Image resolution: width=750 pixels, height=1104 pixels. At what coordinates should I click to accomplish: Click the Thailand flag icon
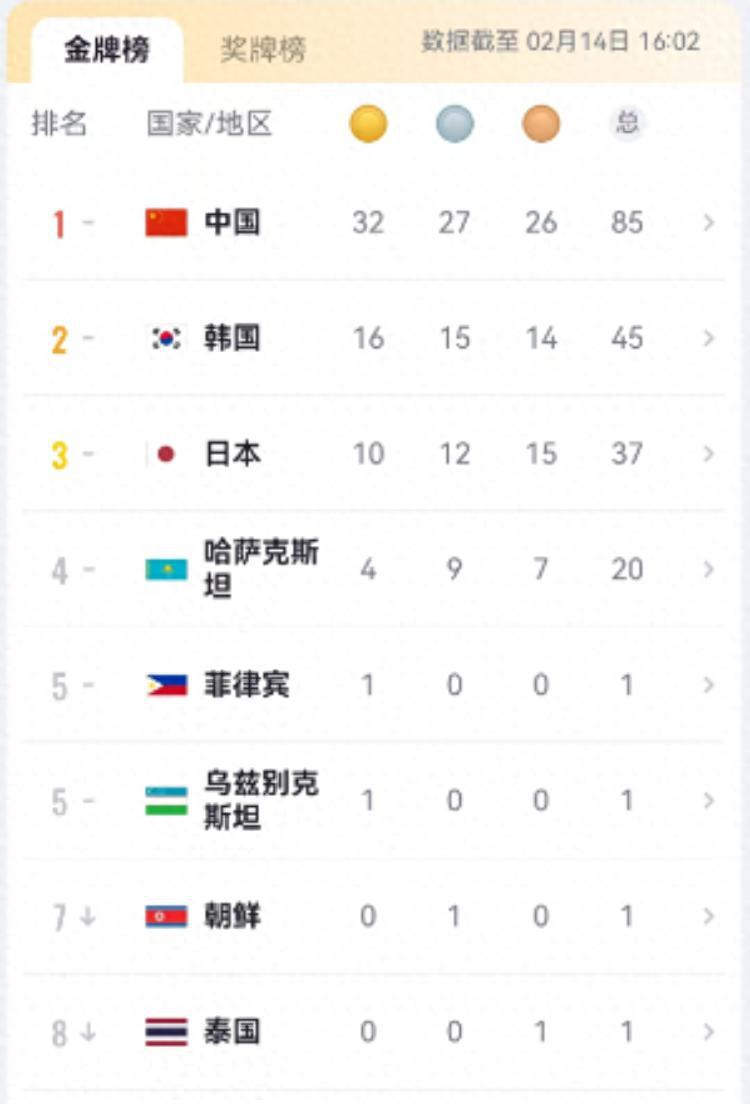[x=166, y=1032]
